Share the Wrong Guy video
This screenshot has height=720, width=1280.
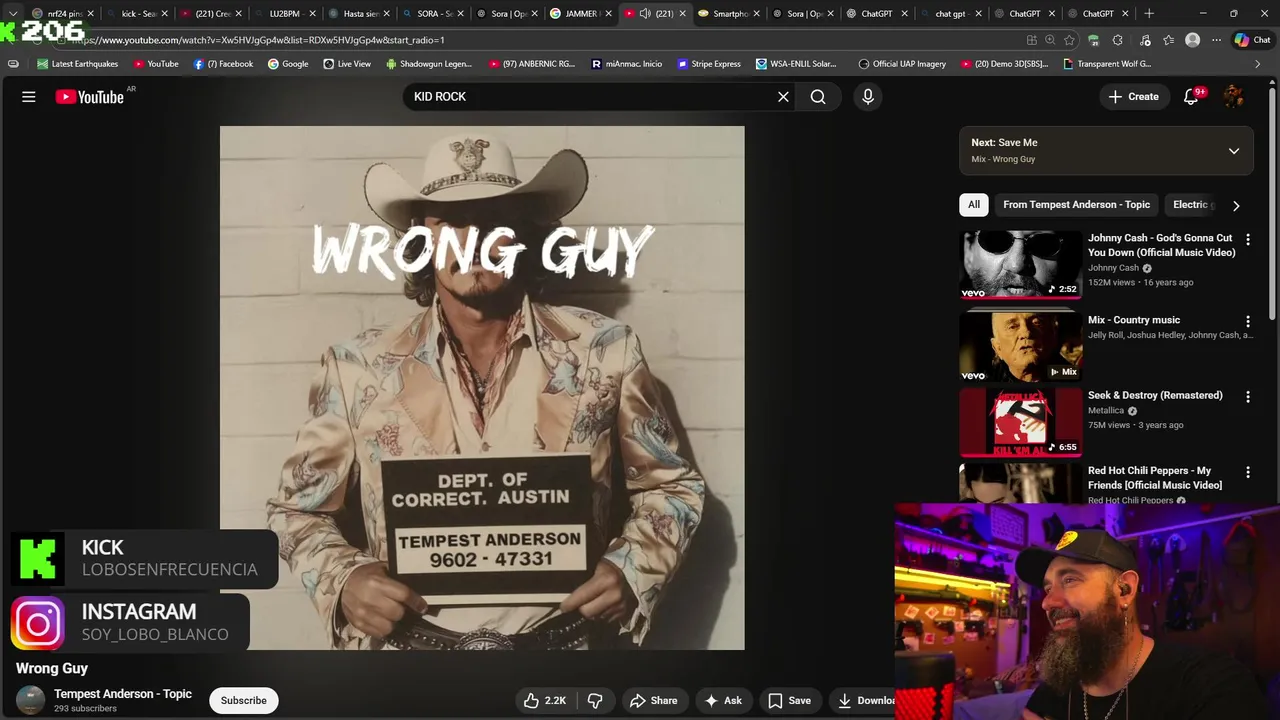click(x=653, y=701)
